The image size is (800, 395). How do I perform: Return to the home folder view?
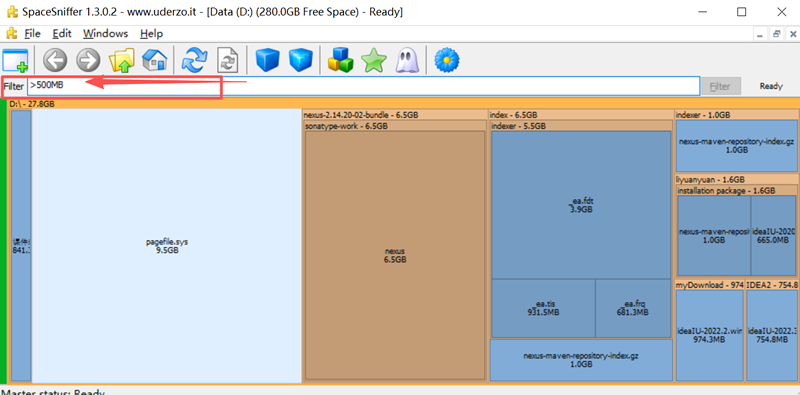coord(155,61)
